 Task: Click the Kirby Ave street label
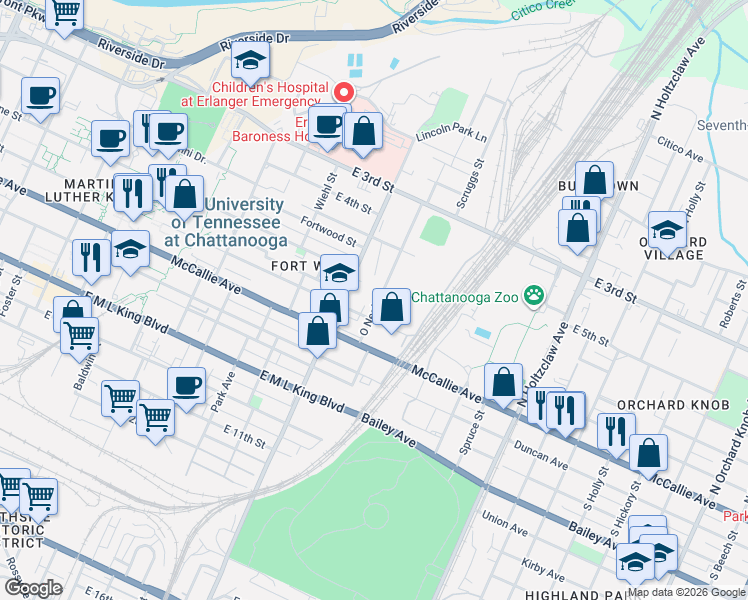click(x=543, y=569)
